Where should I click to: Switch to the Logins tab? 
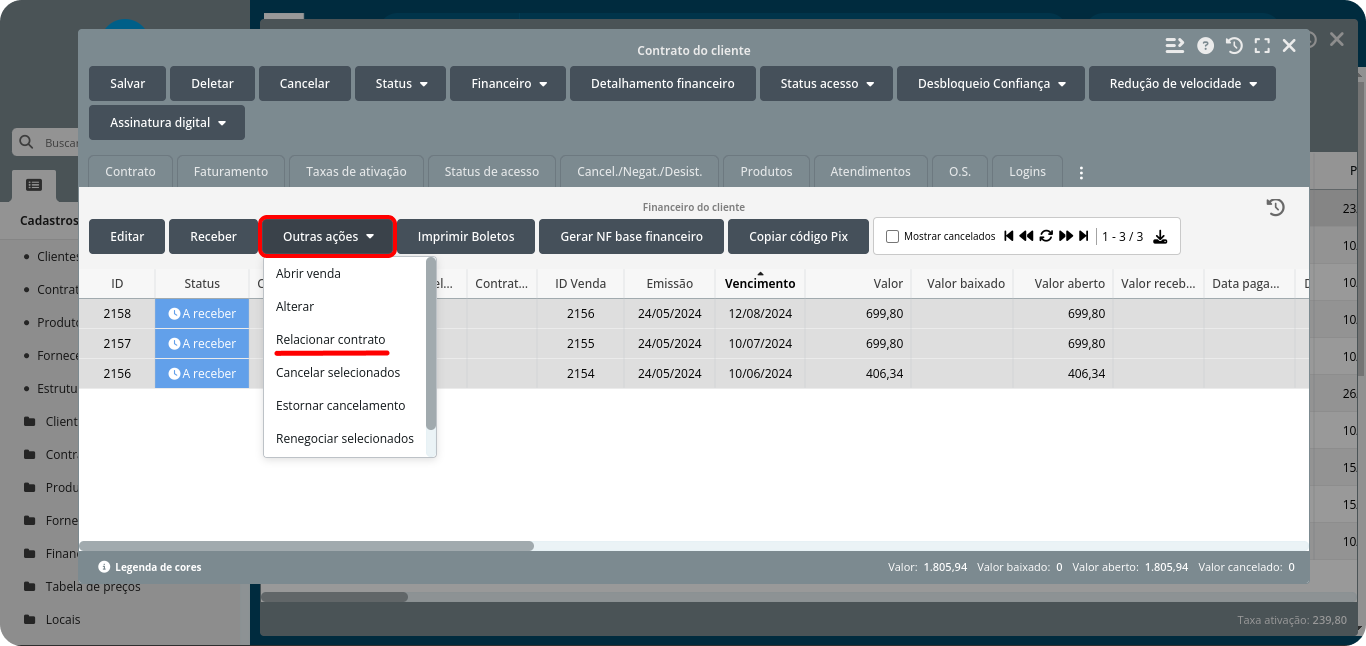[x=1027, y=172]
